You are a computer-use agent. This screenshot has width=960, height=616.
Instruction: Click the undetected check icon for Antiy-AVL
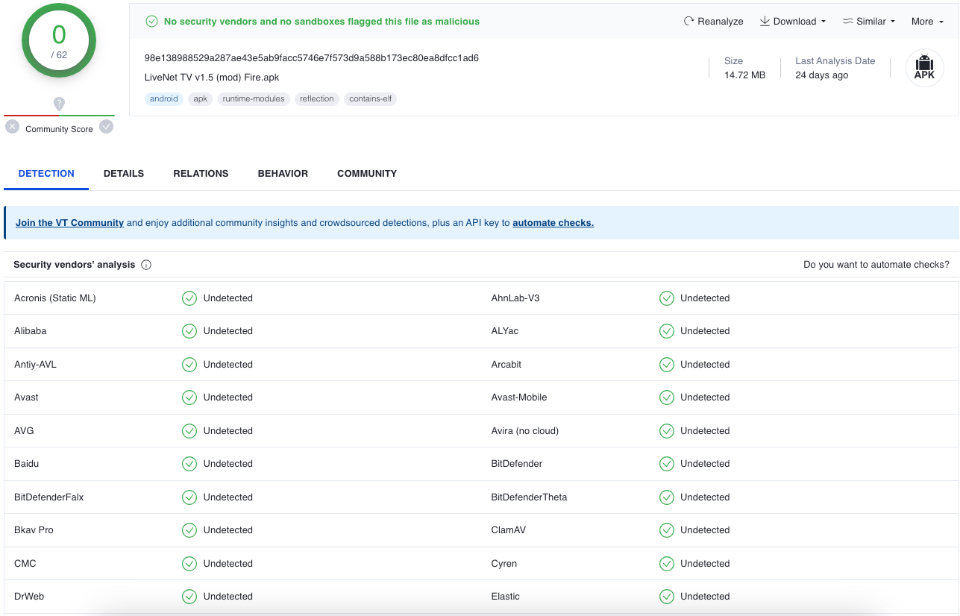(x=189, y=364)
